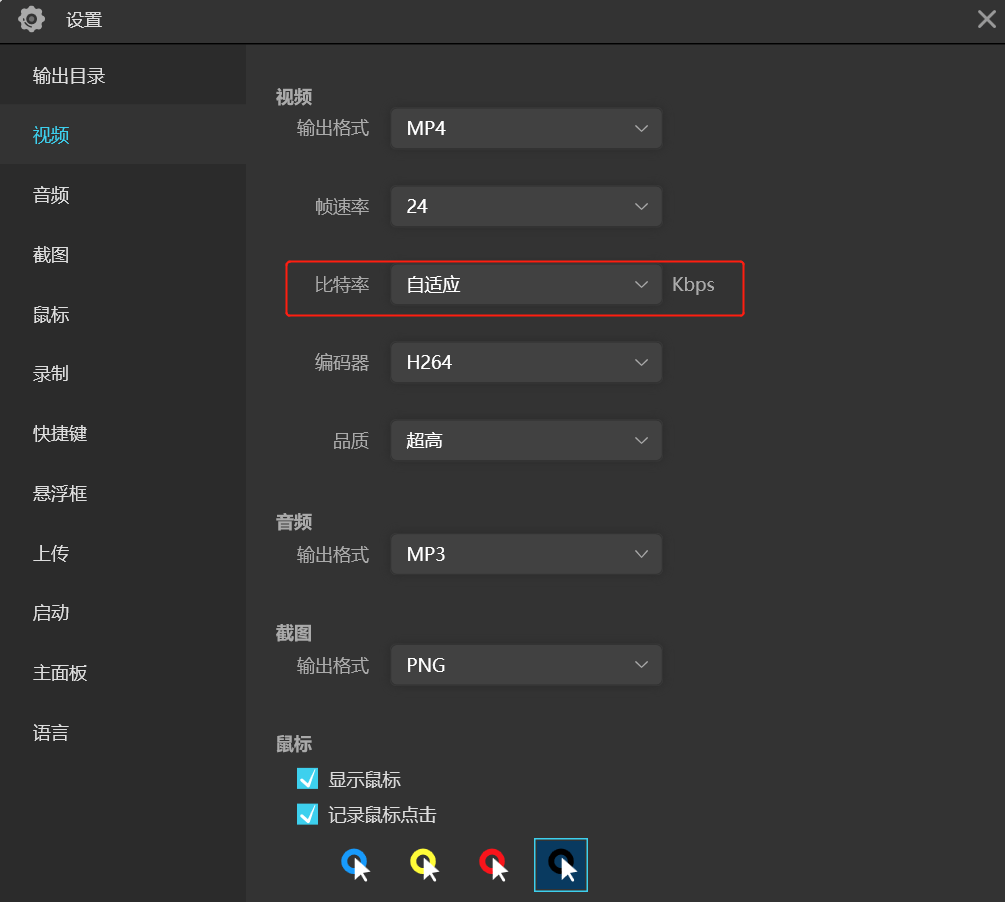Open the 品质 超高 dropdown
Screen dimensions: 1005x902
pyautogui.click(x=526, y=440)
